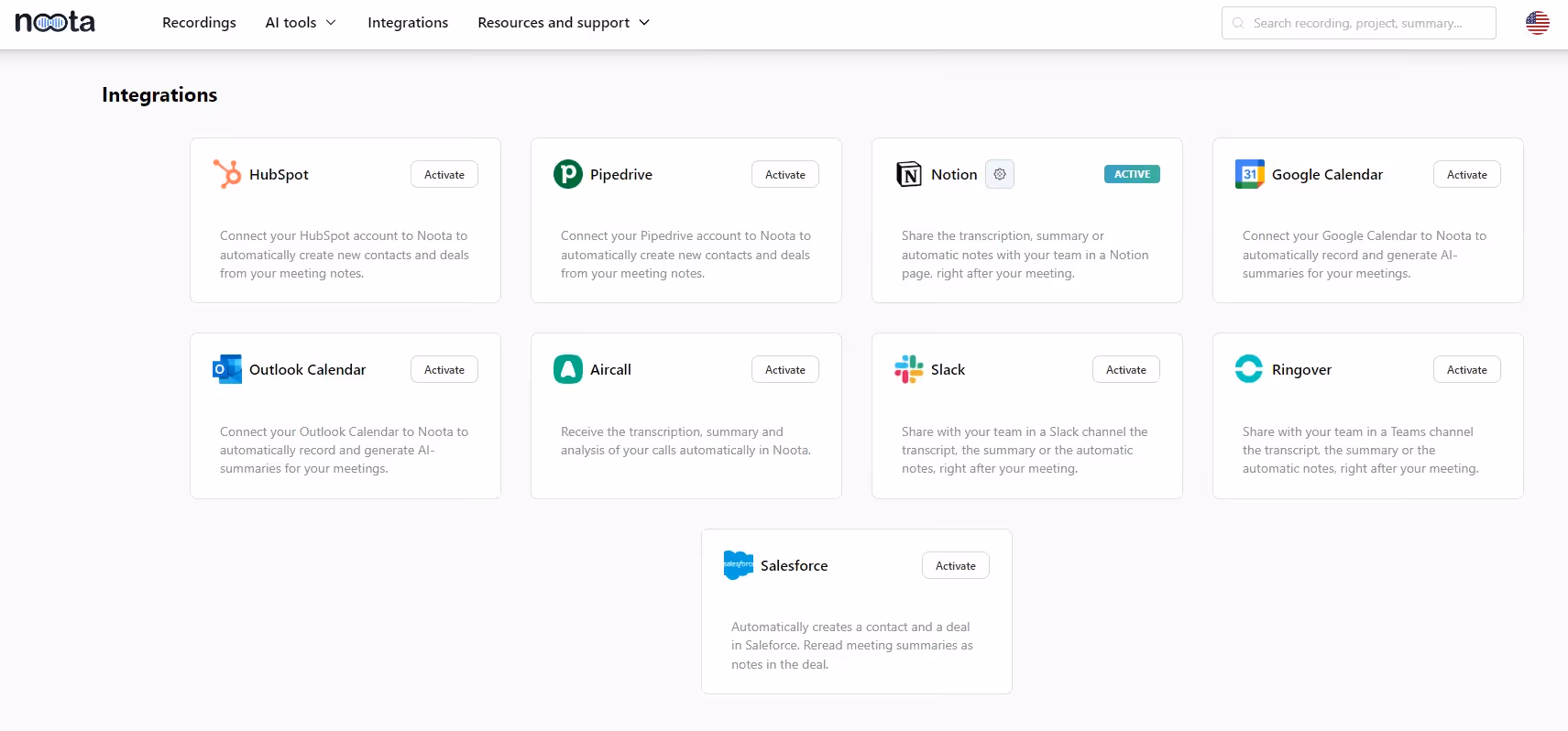
Task: Open Notion integration settings gear
Action: point(1000,174)
